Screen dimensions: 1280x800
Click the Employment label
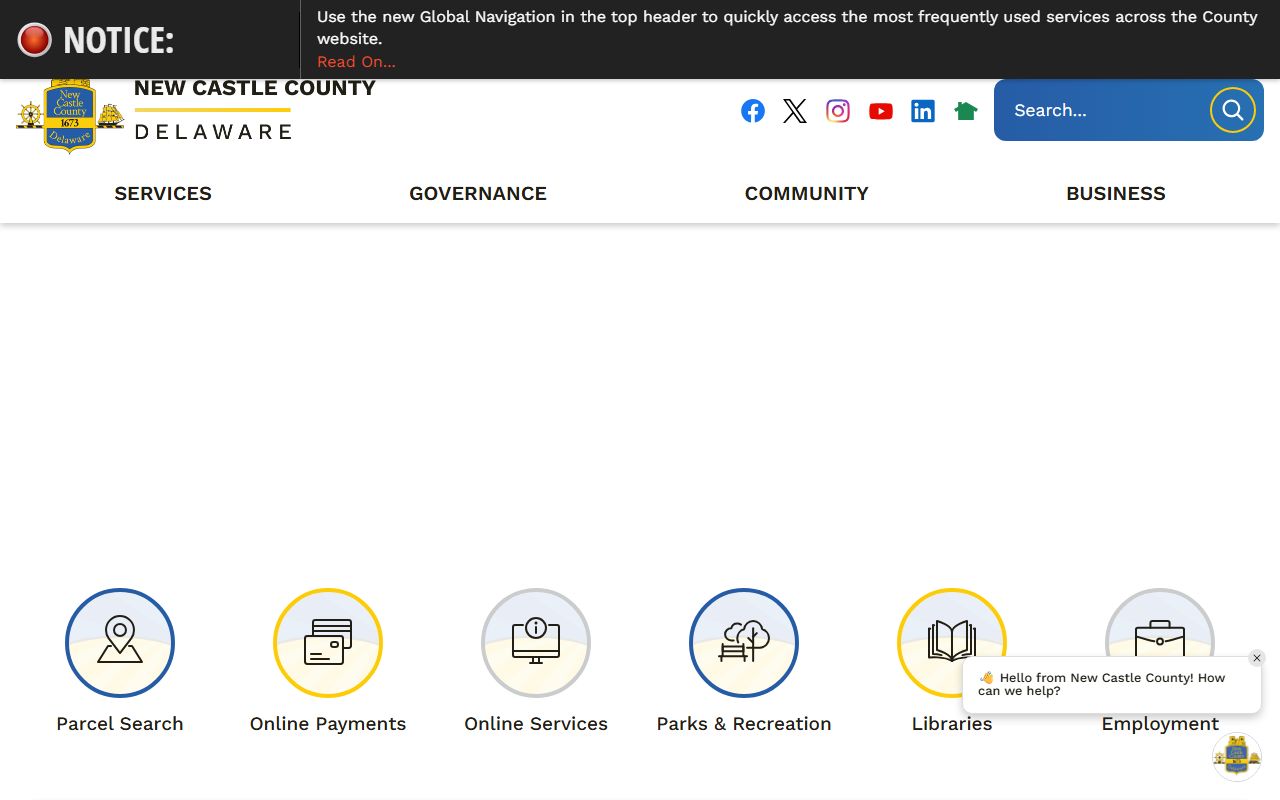(x=1160, y=724)
